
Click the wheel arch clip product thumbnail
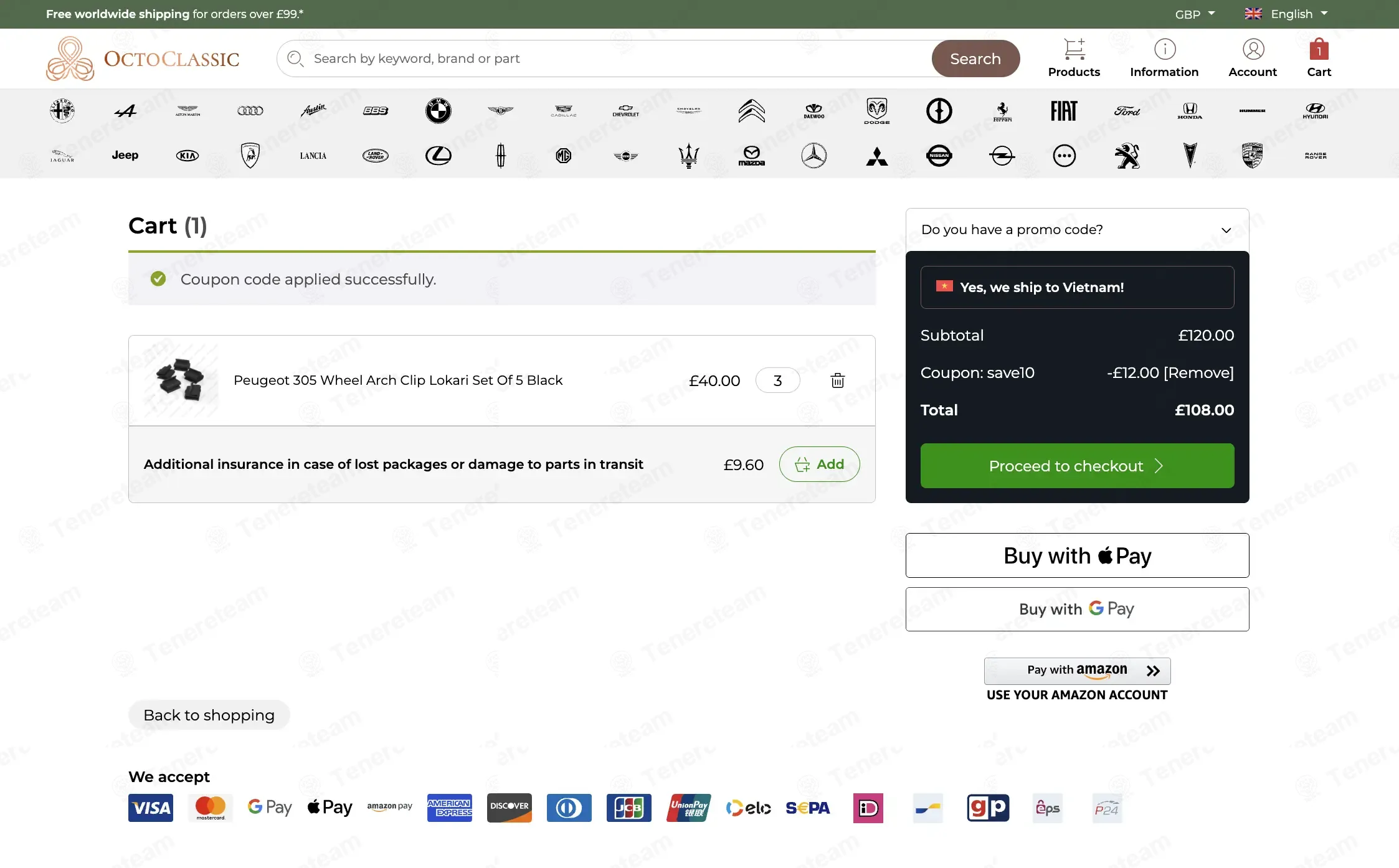point(181,380)
